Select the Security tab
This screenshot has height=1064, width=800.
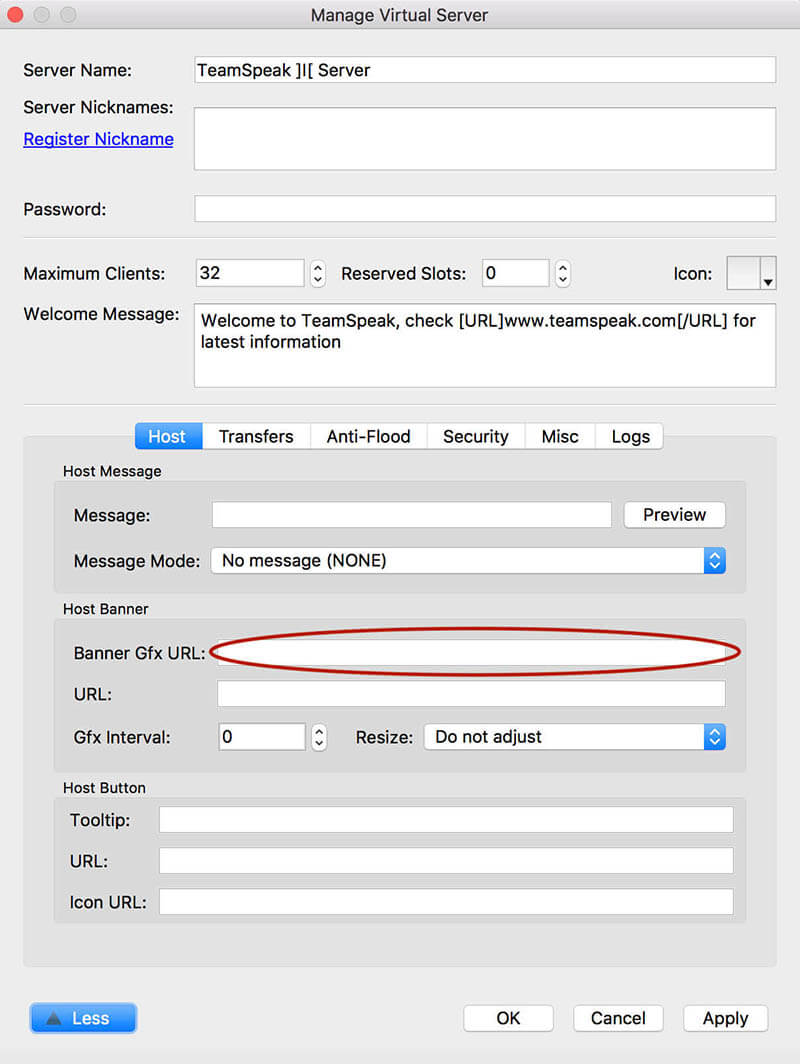pyautogui.click(x=475, y=436)
